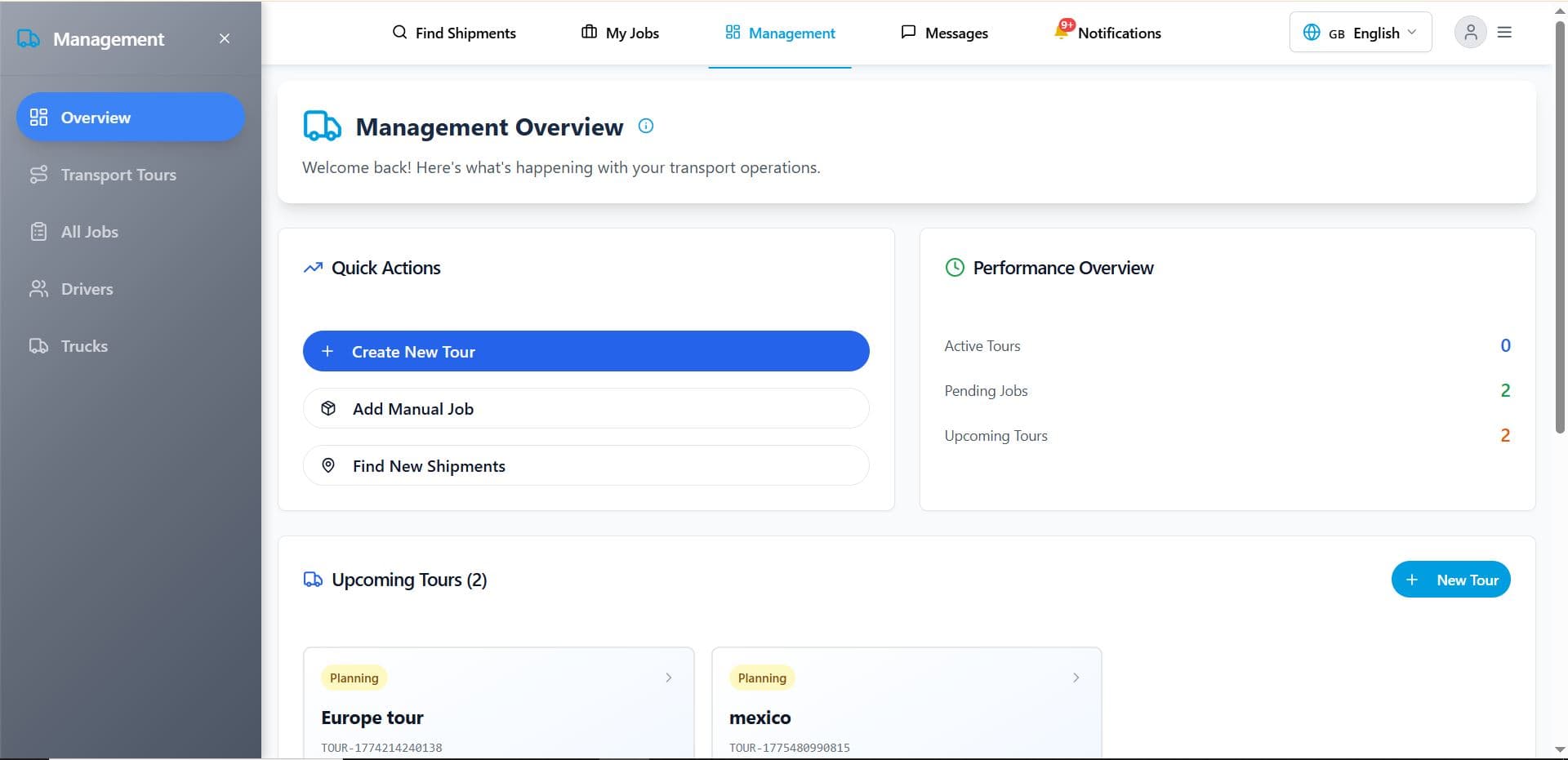Click the Overview grid icon in sidebar
The image size is (1568, 760).
(x=38, y=117)
